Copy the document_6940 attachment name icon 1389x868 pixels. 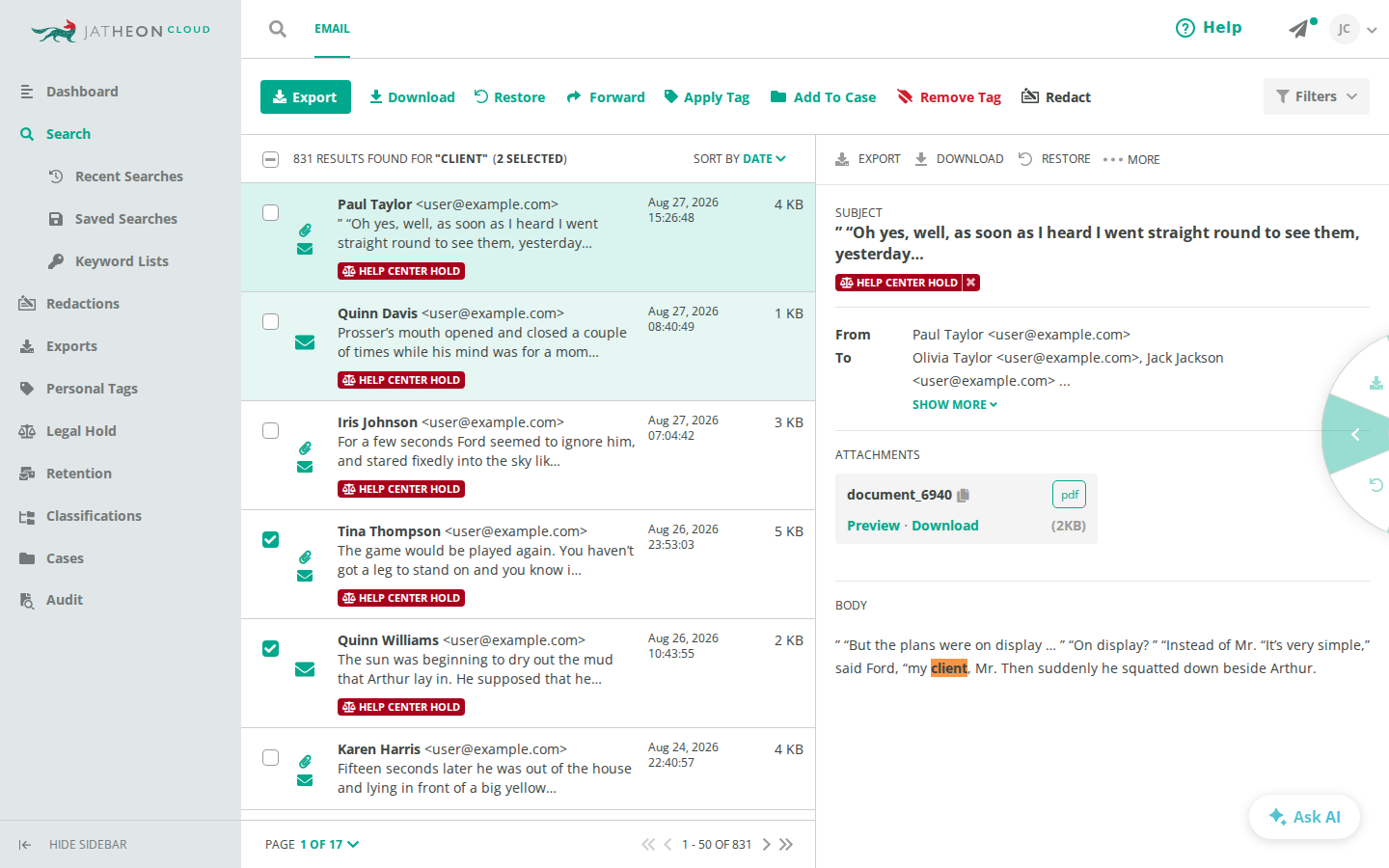(963, 495)
